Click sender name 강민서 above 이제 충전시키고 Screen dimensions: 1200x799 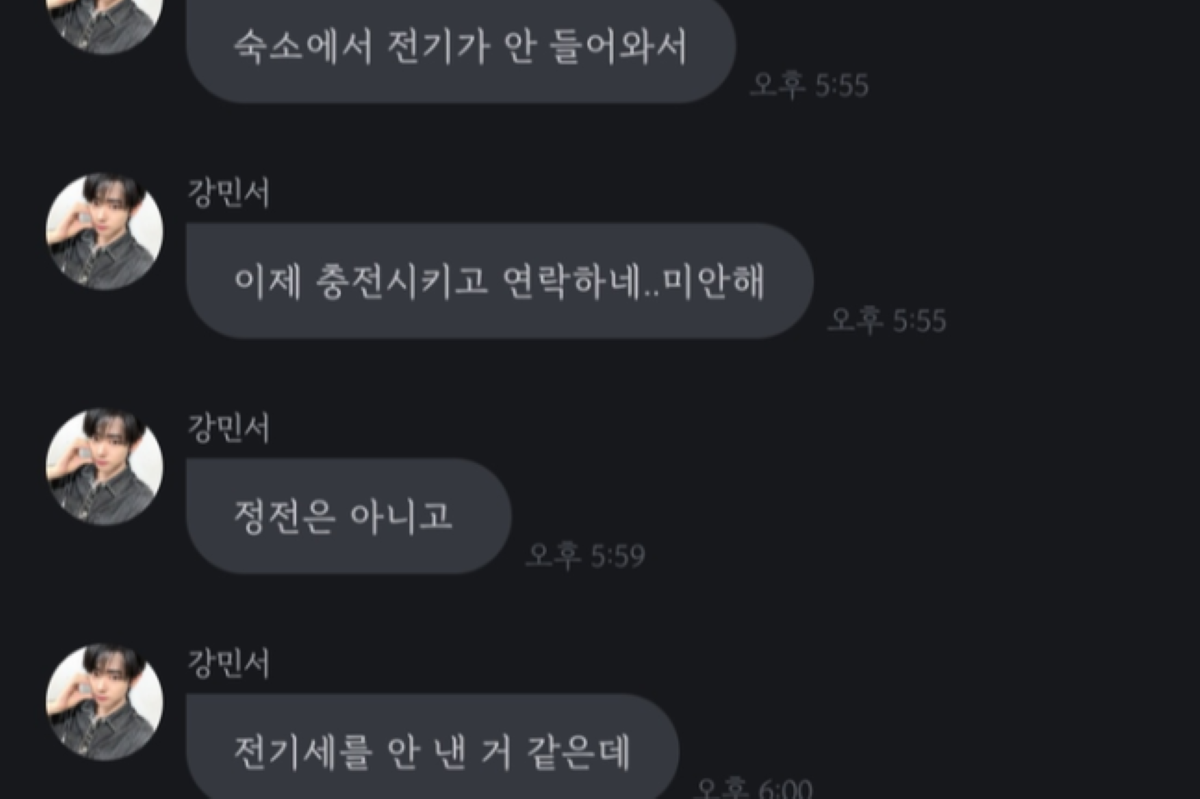pyautogui.click(x=229, y=193)
